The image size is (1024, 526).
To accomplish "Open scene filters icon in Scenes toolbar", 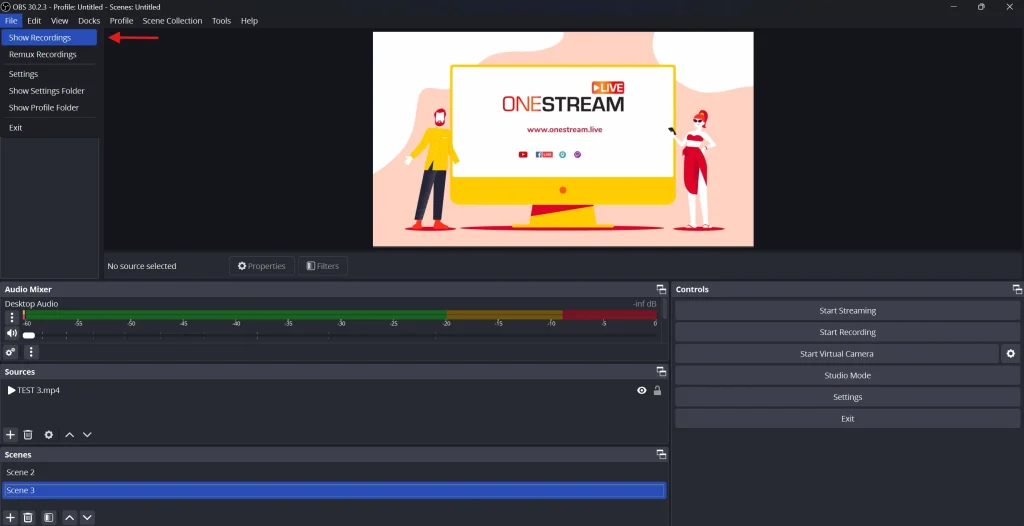I will (x=48, y=518).
